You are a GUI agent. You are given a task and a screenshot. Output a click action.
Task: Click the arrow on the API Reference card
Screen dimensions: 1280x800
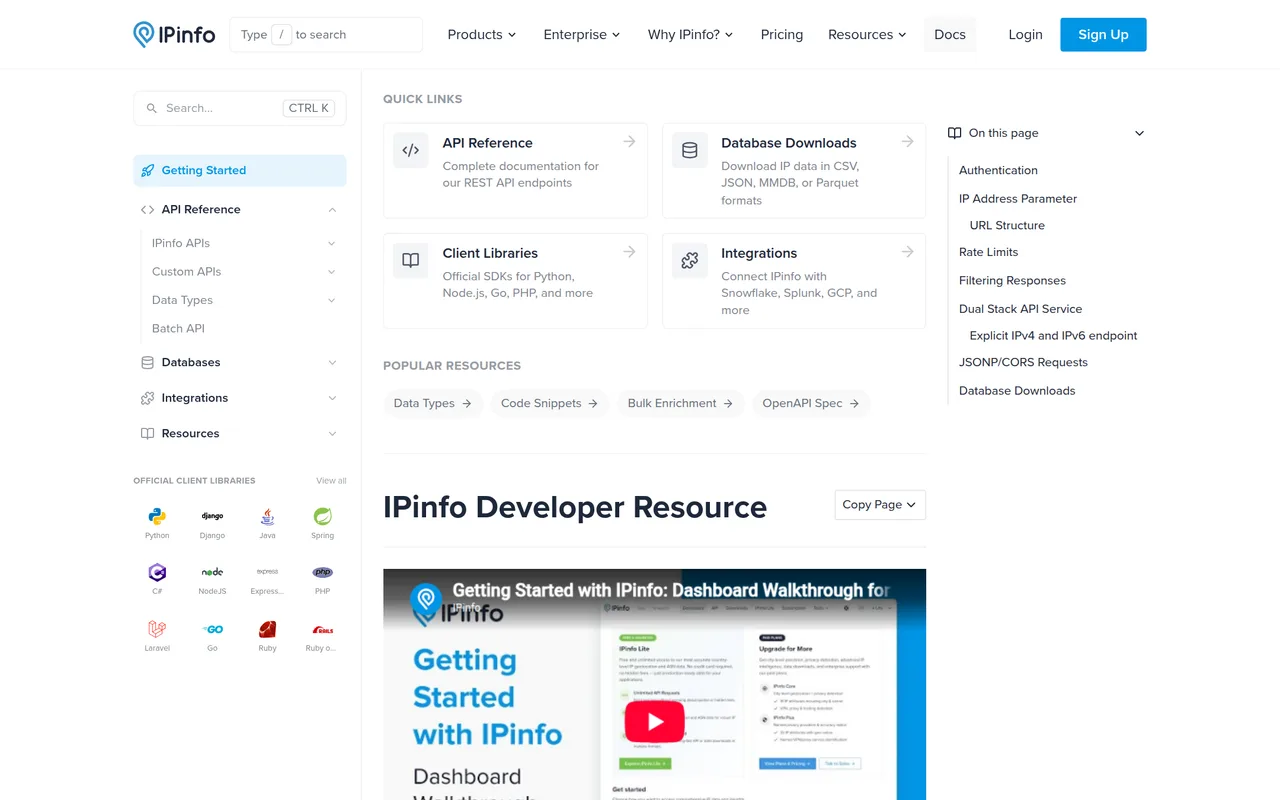[629, 142]
